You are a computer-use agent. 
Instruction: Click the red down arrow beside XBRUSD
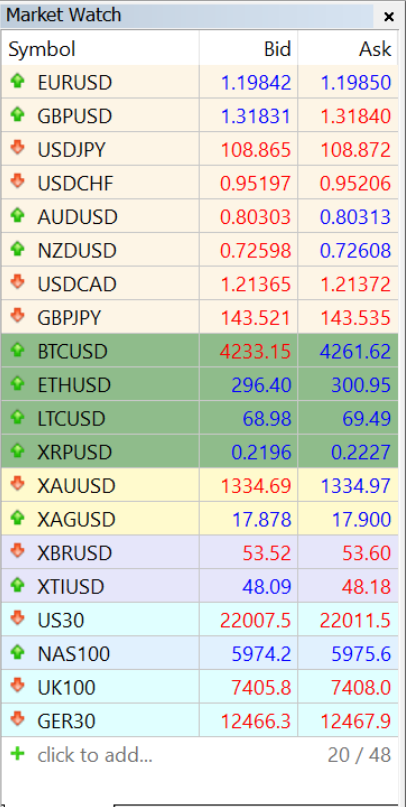click(17, 552)
